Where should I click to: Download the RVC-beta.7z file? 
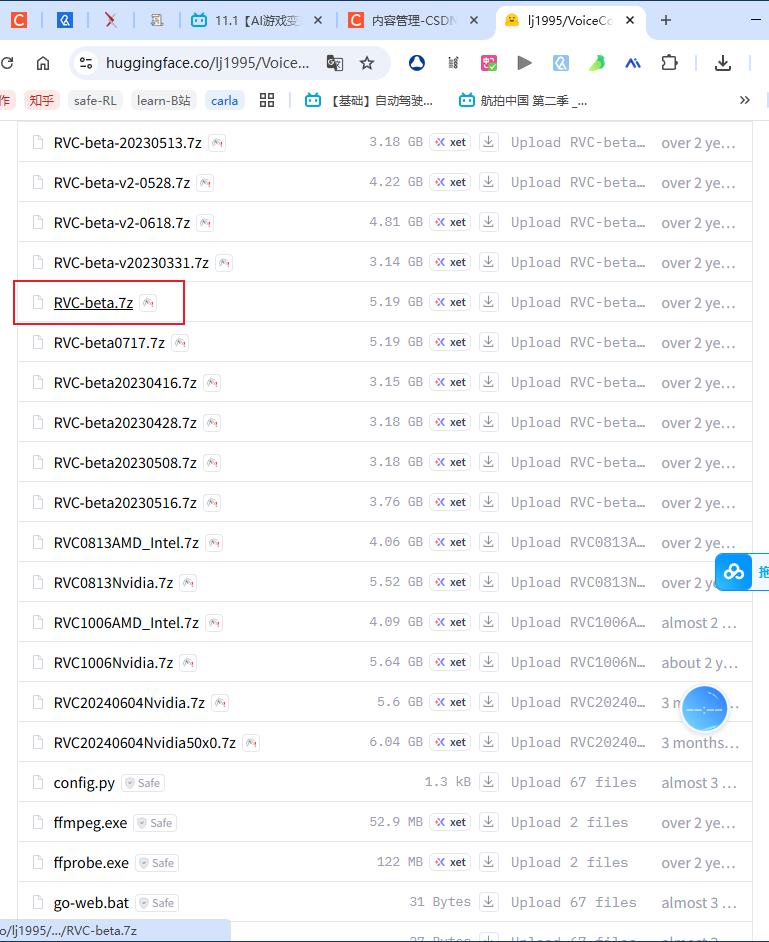(x=488, y=302)
